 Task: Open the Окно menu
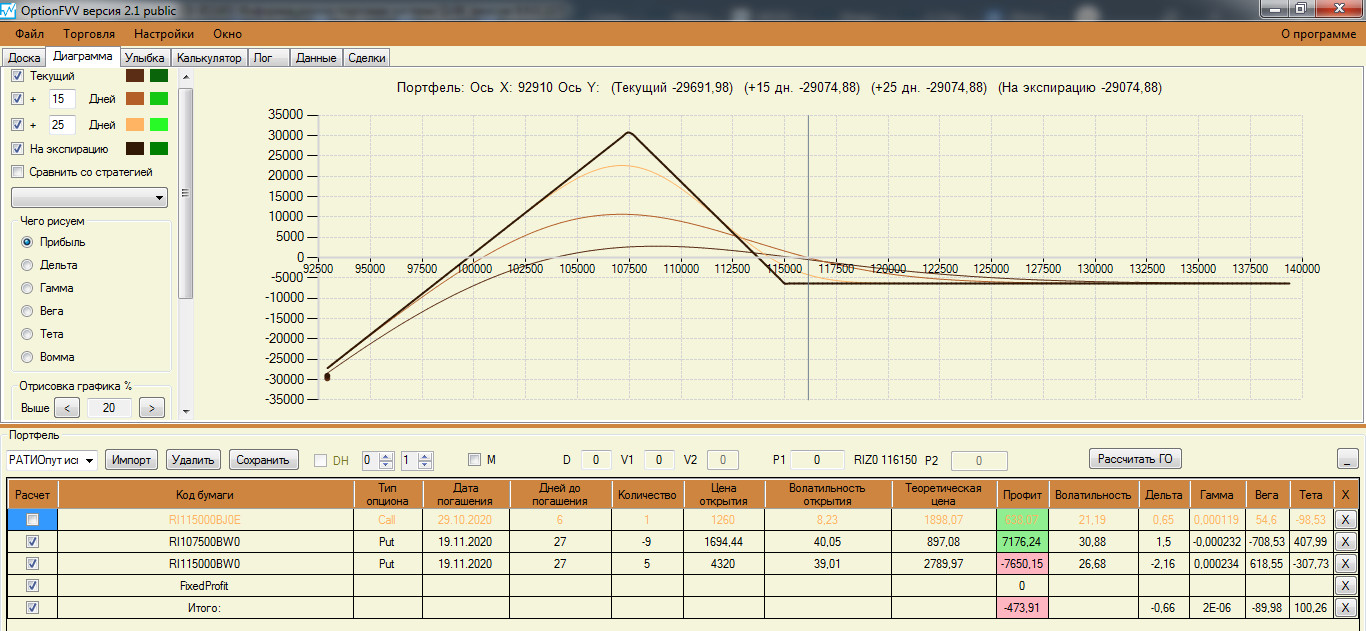(227, 34)
